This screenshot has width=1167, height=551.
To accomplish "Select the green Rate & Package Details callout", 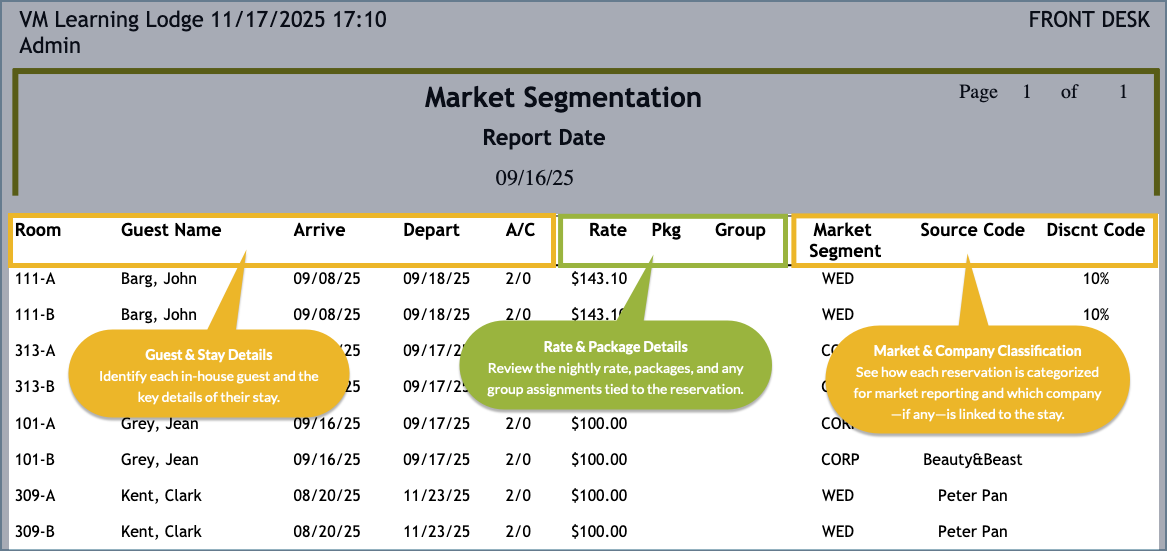I will (615, 368).
